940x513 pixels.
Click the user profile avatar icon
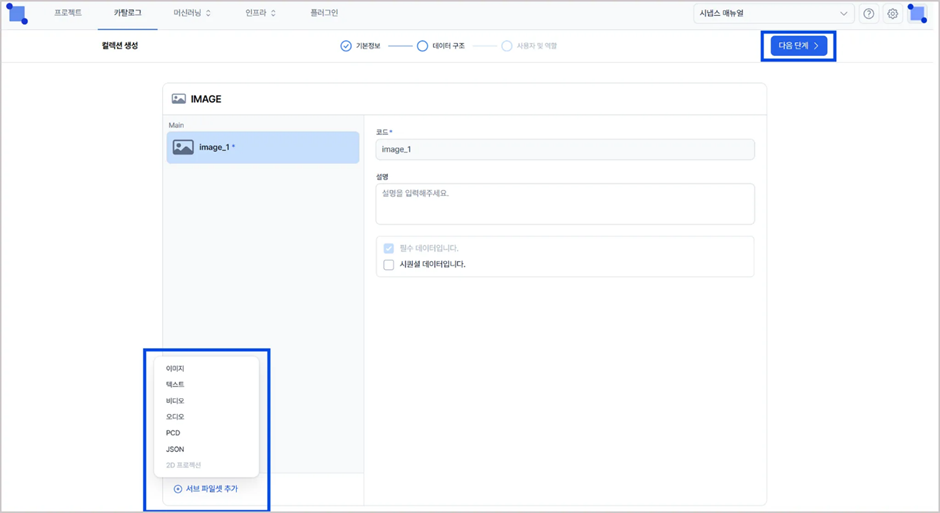click(x=917, y=13)
